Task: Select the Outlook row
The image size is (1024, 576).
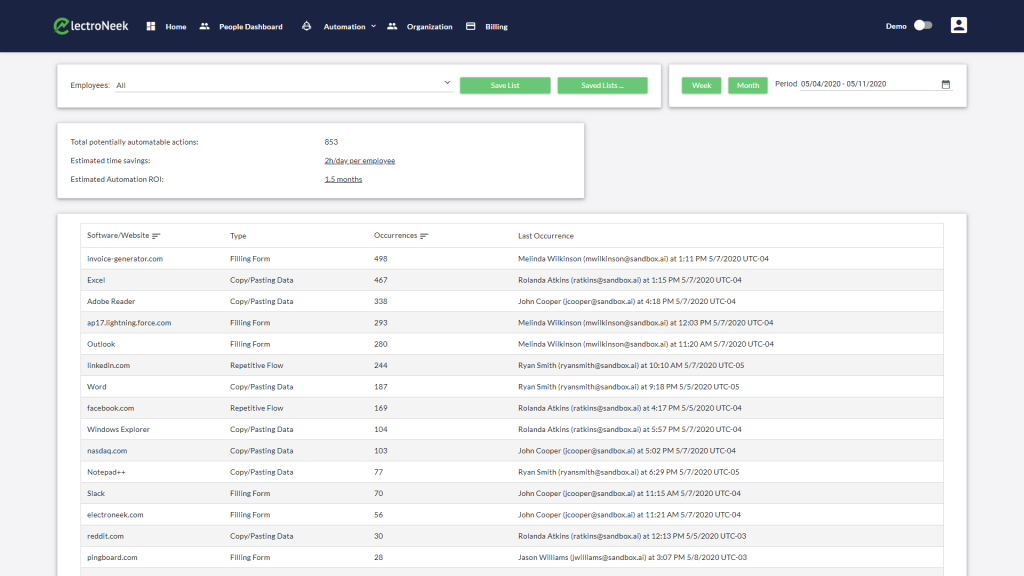Action: point(511,344)
